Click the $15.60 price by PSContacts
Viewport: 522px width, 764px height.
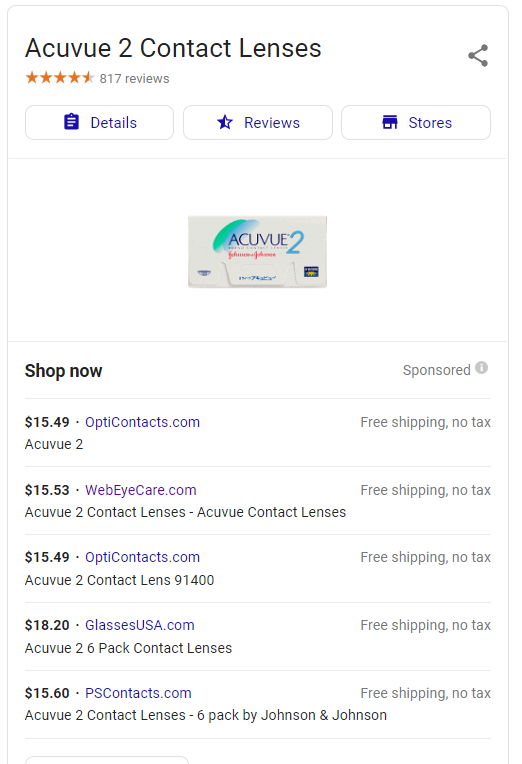[47, 693]
